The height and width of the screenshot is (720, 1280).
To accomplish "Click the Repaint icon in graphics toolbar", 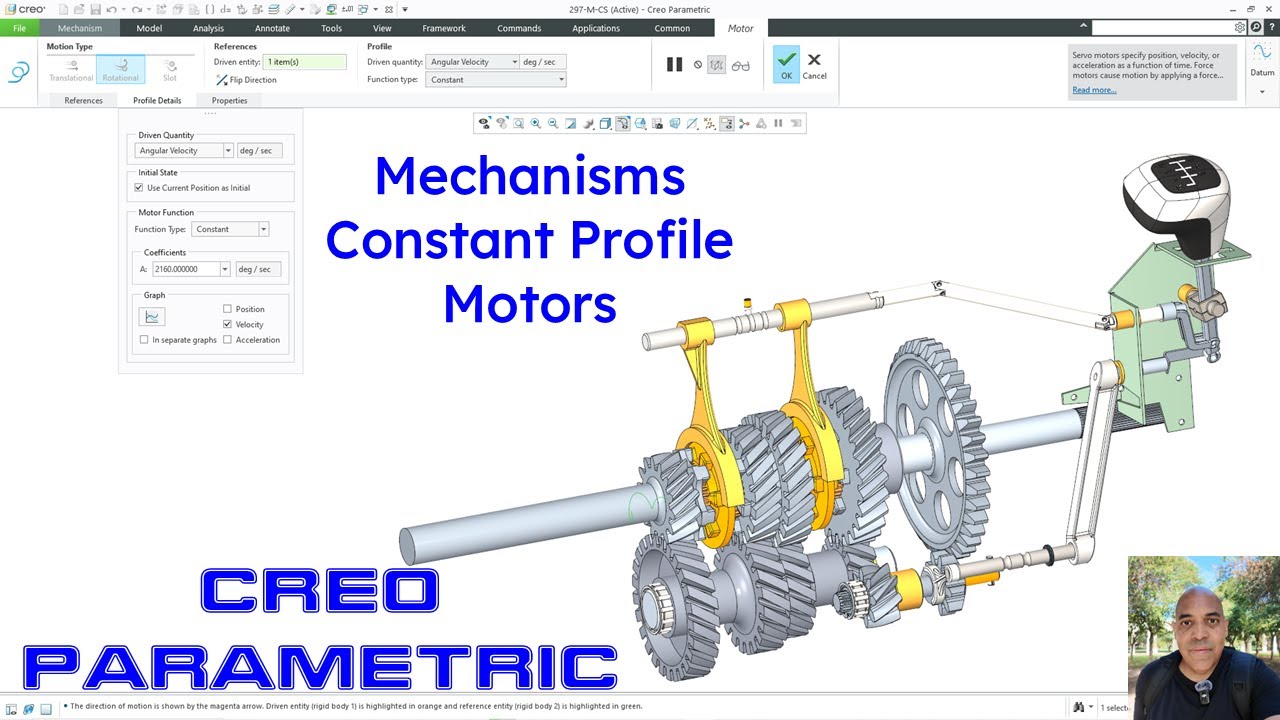I will 570,123.
